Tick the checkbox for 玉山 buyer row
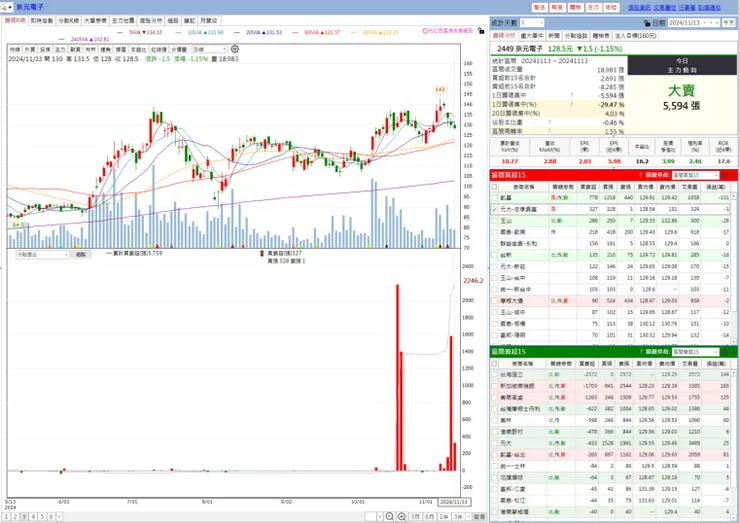 [494, 220]
